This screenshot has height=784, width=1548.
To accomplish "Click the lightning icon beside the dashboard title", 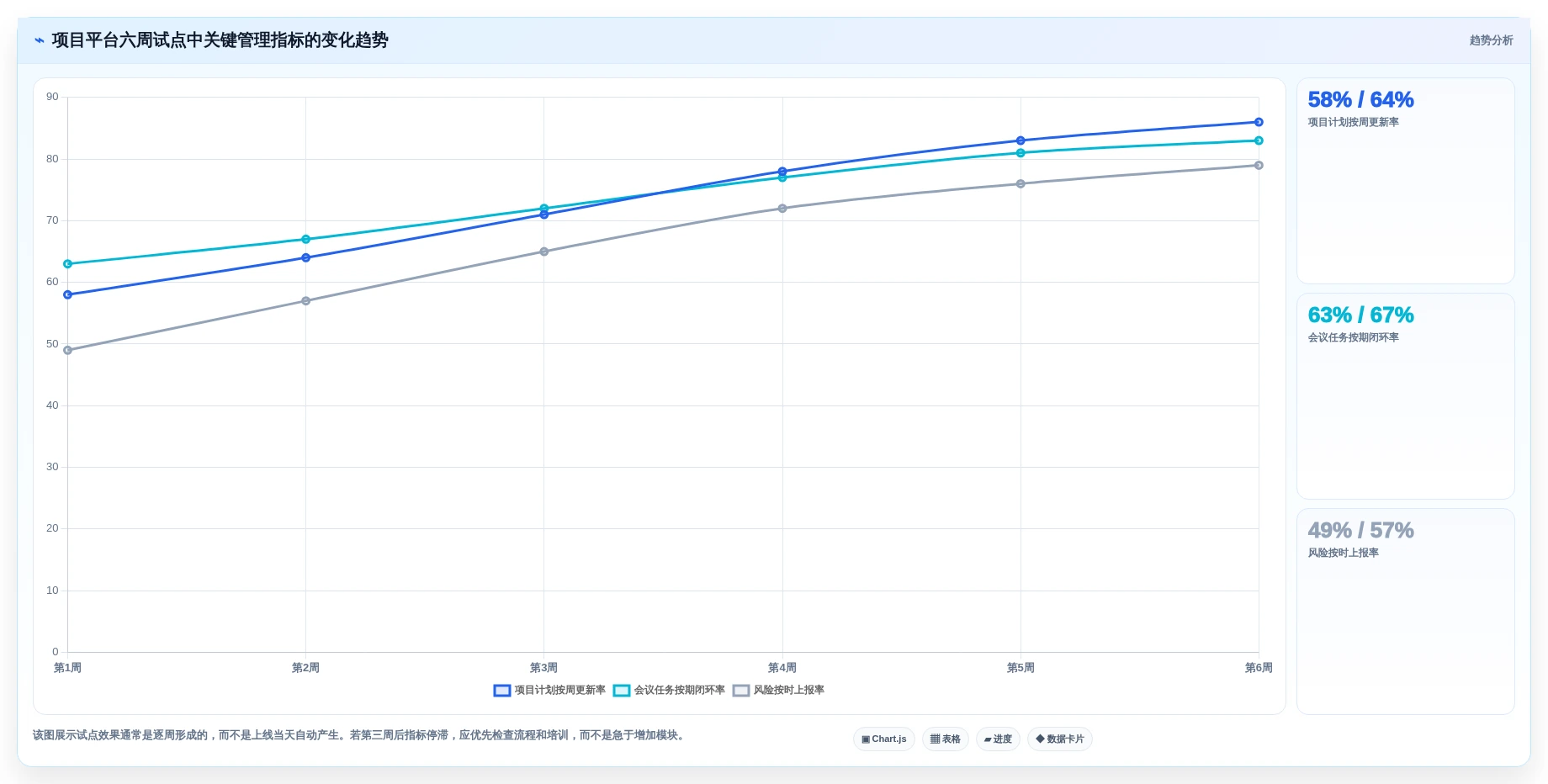I will pos(40,40).
